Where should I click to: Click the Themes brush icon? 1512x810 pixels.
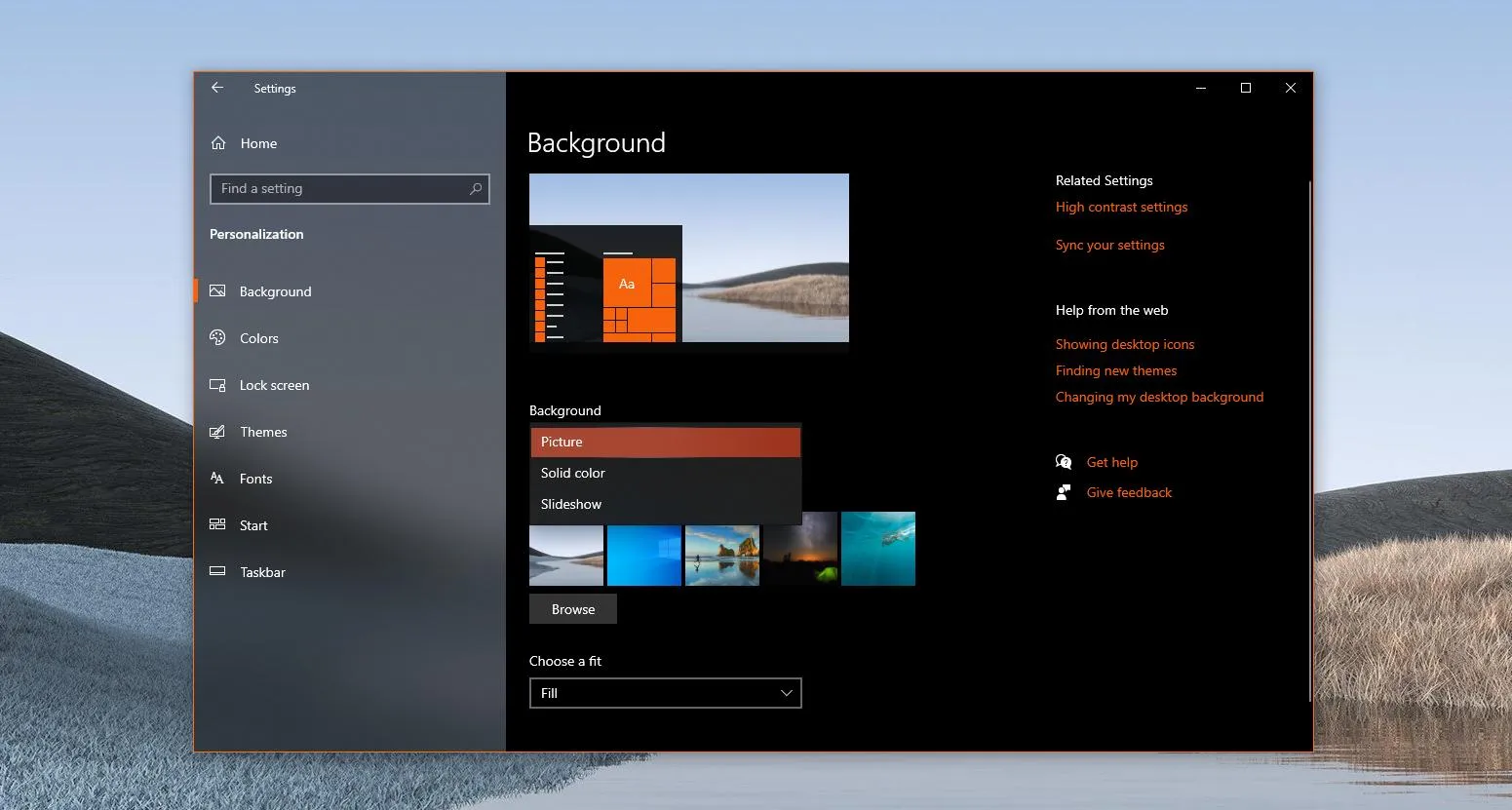(x=217, y=432)
